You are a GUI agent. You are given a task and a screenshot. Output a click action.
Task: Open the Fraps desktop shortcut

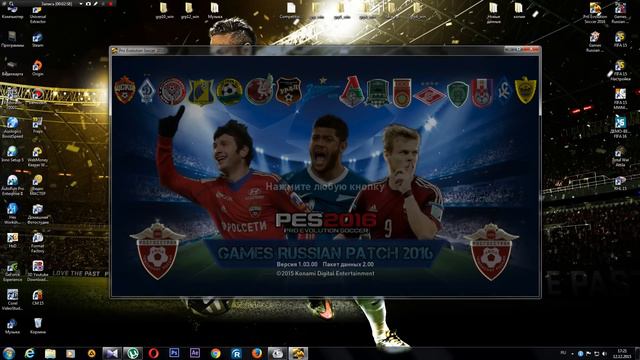click(x=38, y=126)
